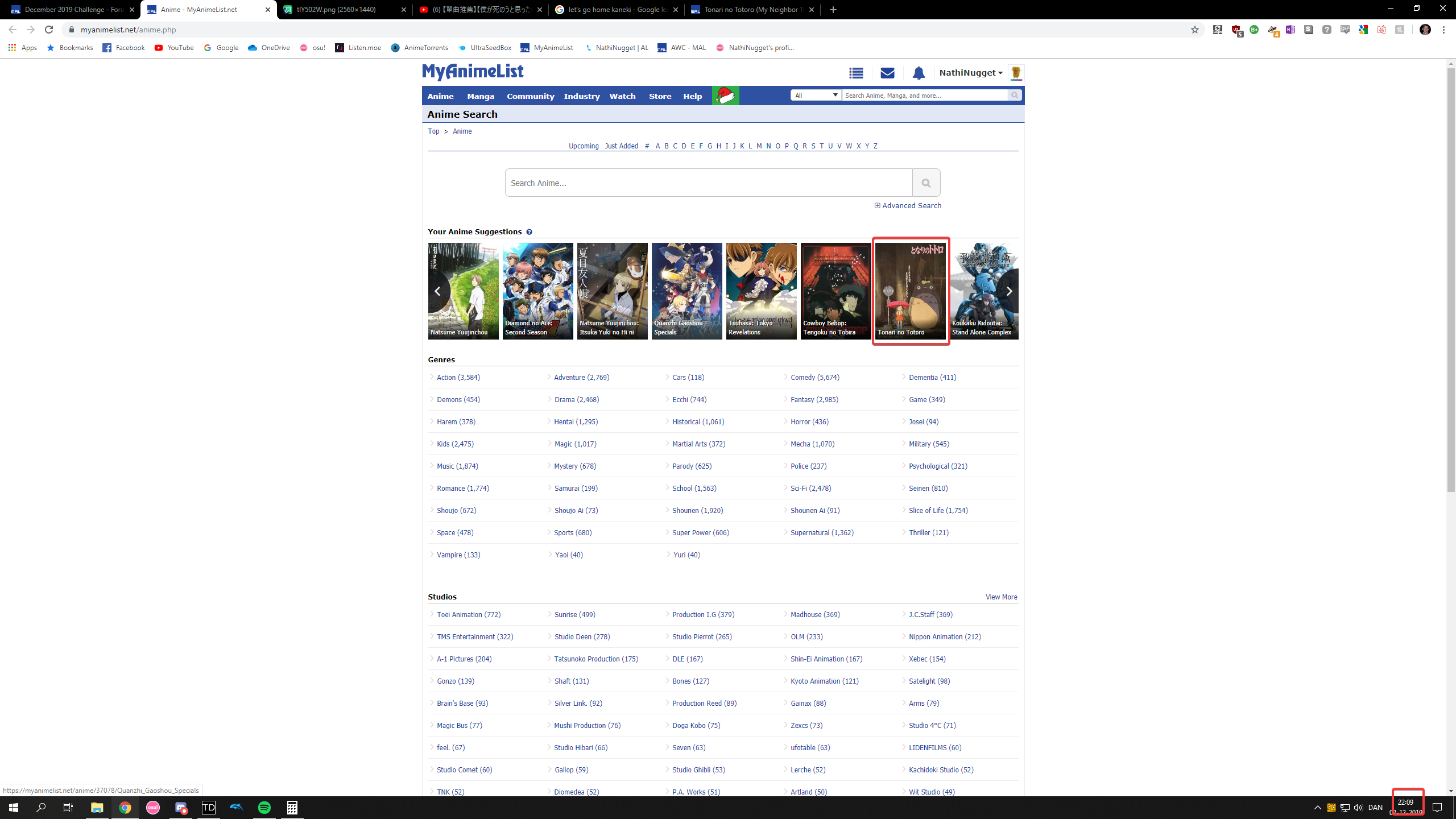Open the Anime menu in navigation bar
This screenshot has height=819, width=1456.
point(441,96)
